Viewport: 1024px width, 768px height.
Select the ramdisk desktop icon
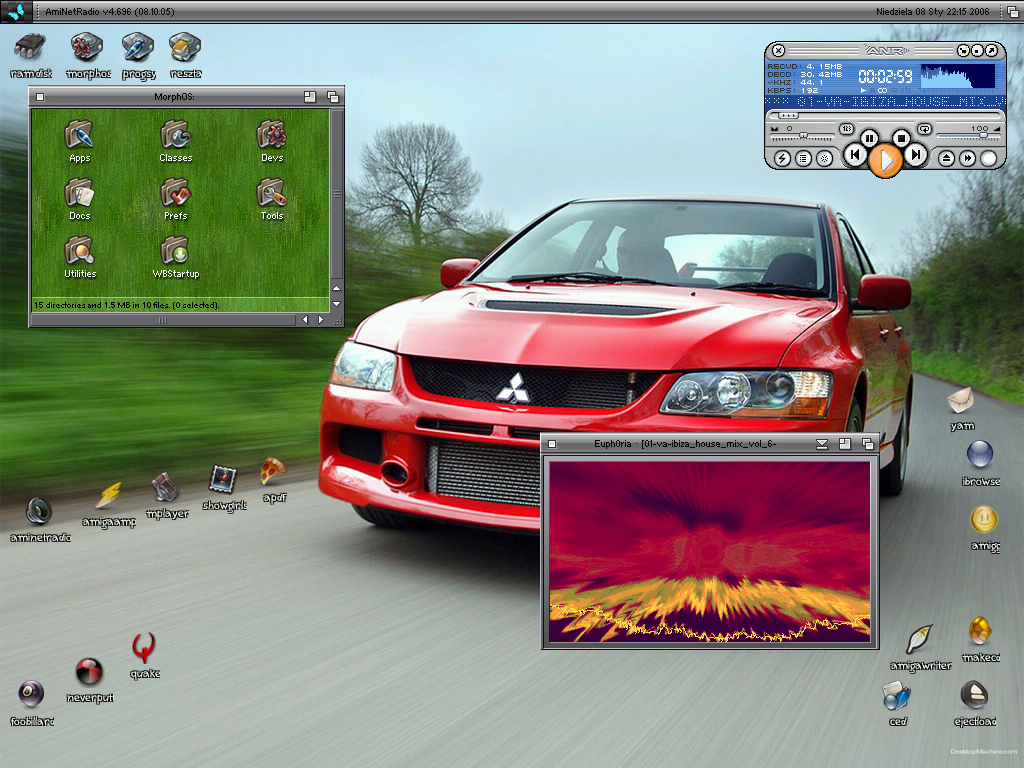tap(31, 56)
